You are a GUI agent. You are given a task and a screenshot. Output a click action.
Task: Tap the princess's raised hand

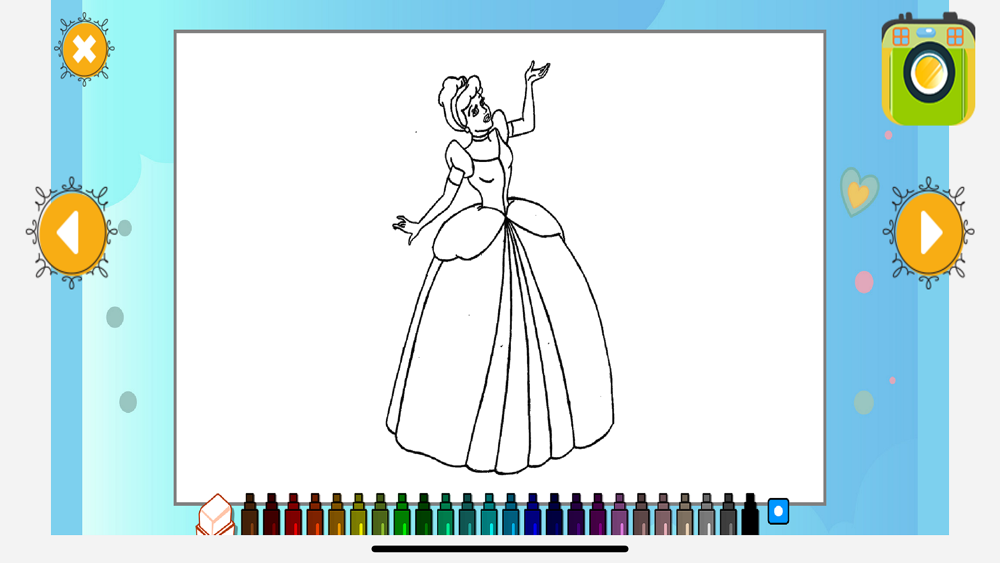point(538,71)
